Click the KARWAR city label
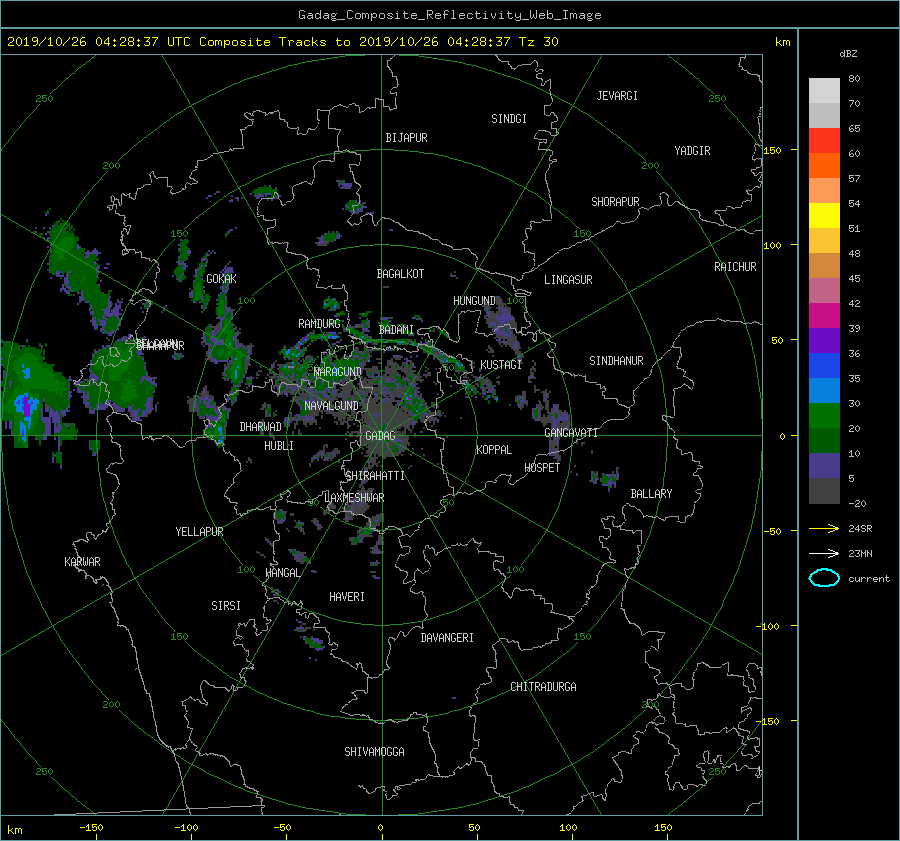This screenshot has height=841, width=900. [x=82, y=562]
